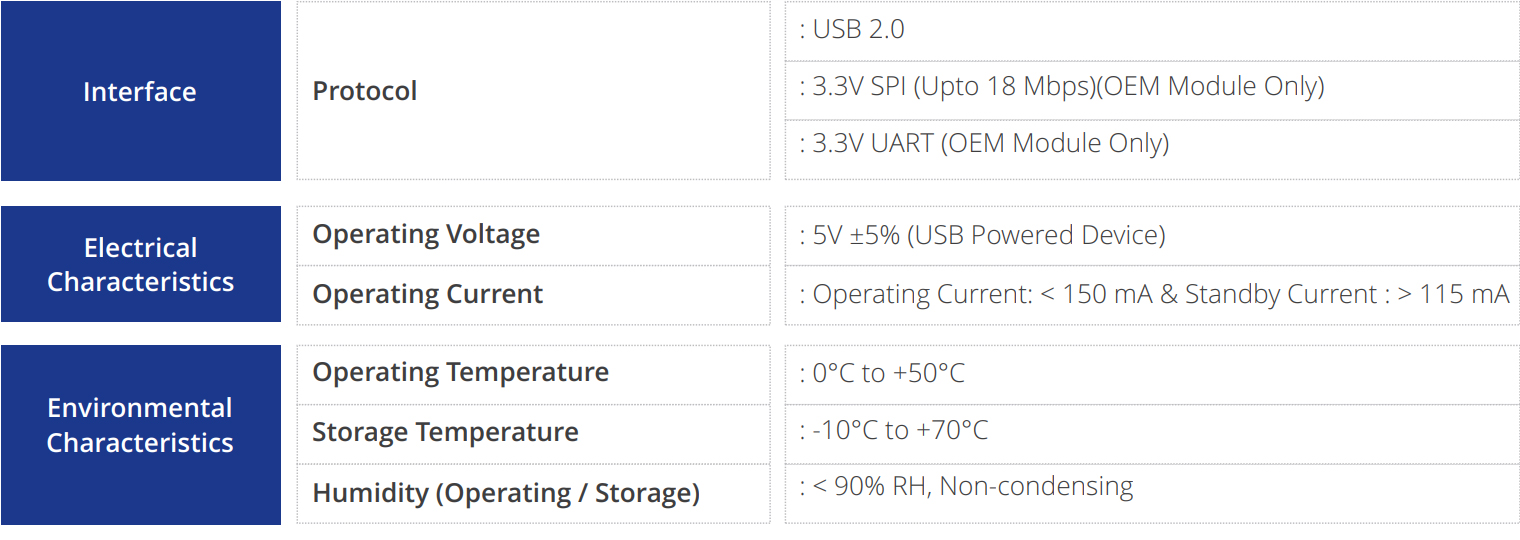Select the Operating Temperature label

pyautogui.click(x=460, y=372)
